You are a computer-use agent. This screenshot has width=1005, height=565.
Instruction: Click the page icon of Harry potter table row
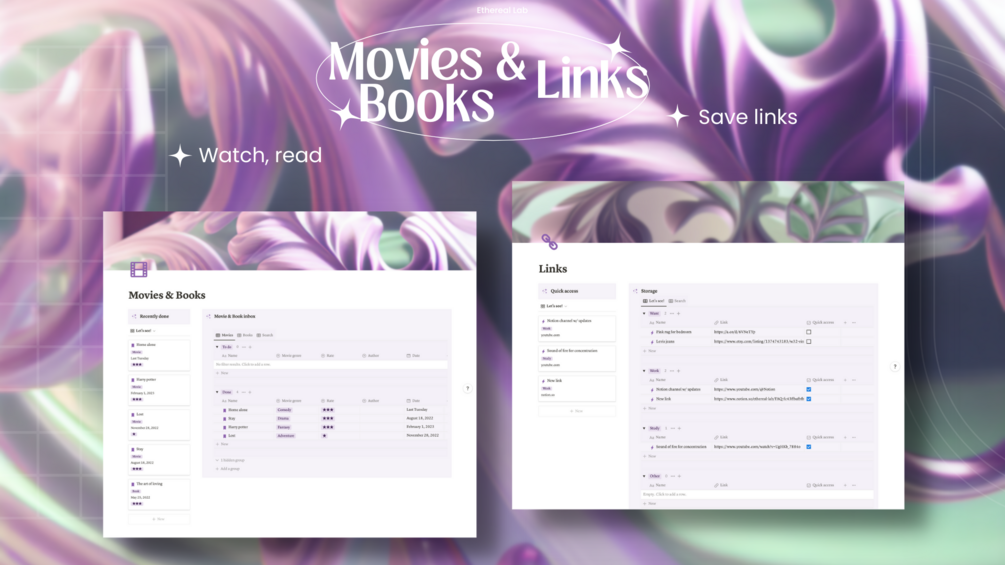[x=224, y=427]
